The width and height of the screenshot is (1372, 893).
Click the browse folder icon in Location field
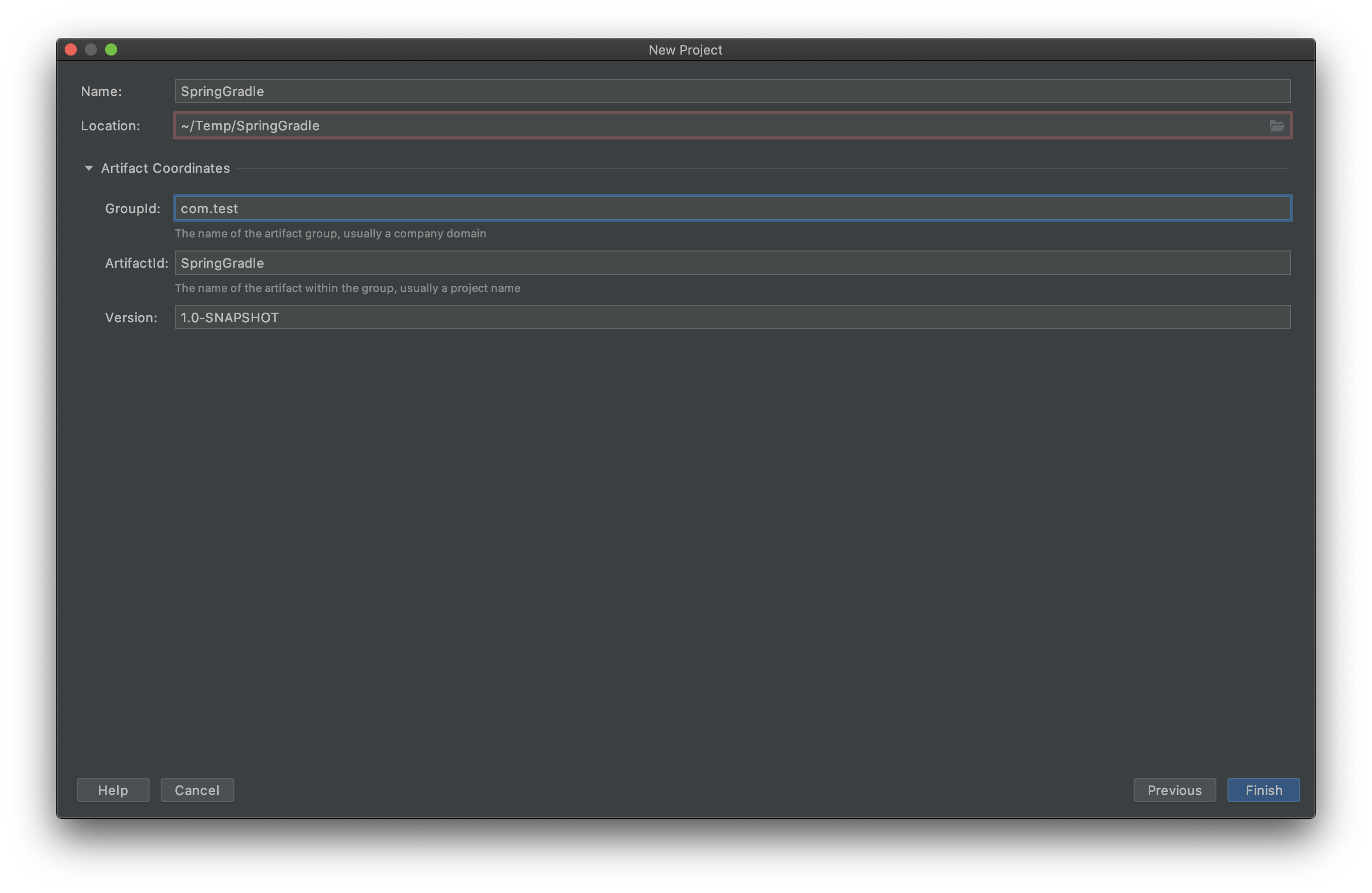(x=1277, y=126)
